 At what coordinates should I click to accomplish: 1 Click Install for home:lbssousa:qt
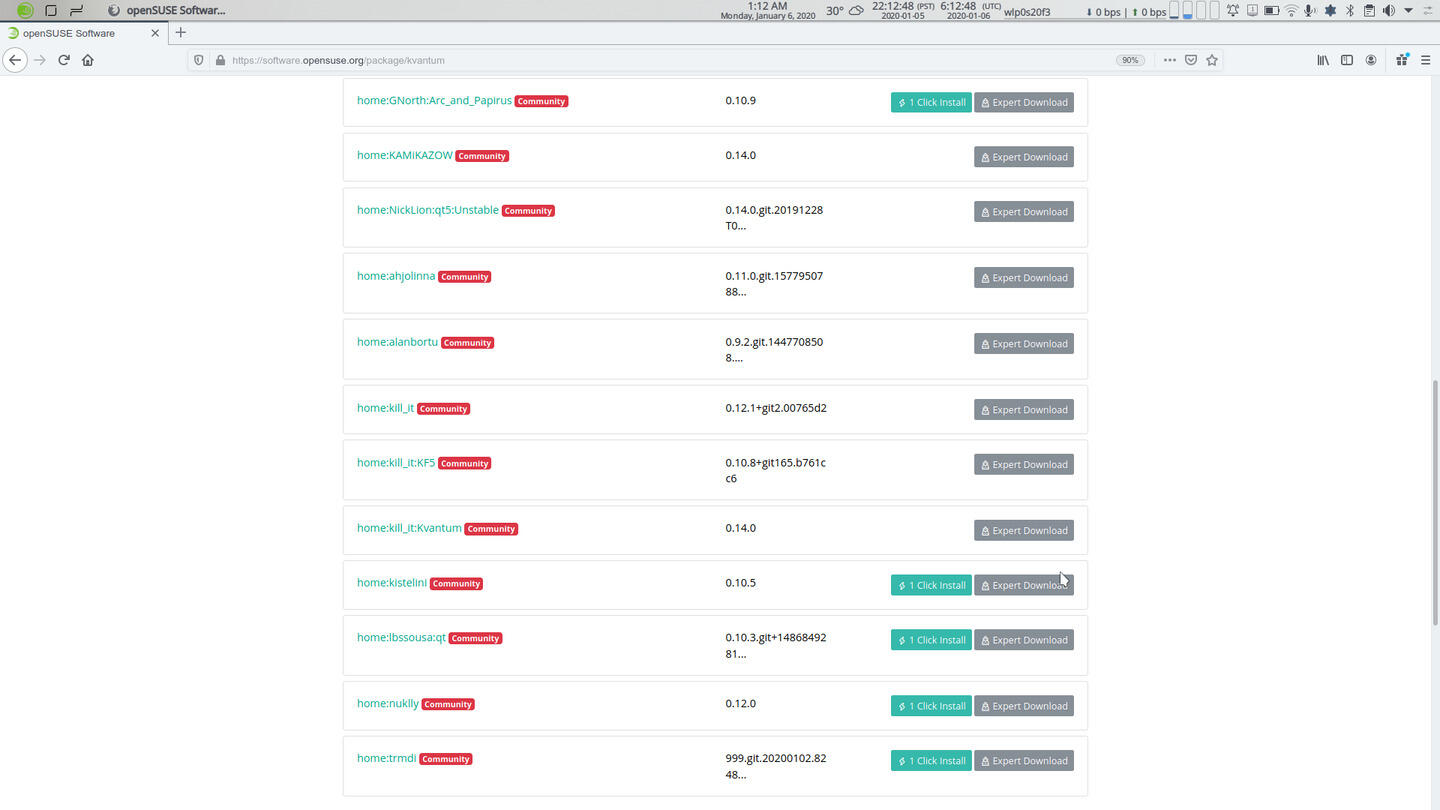pos(931,640)
